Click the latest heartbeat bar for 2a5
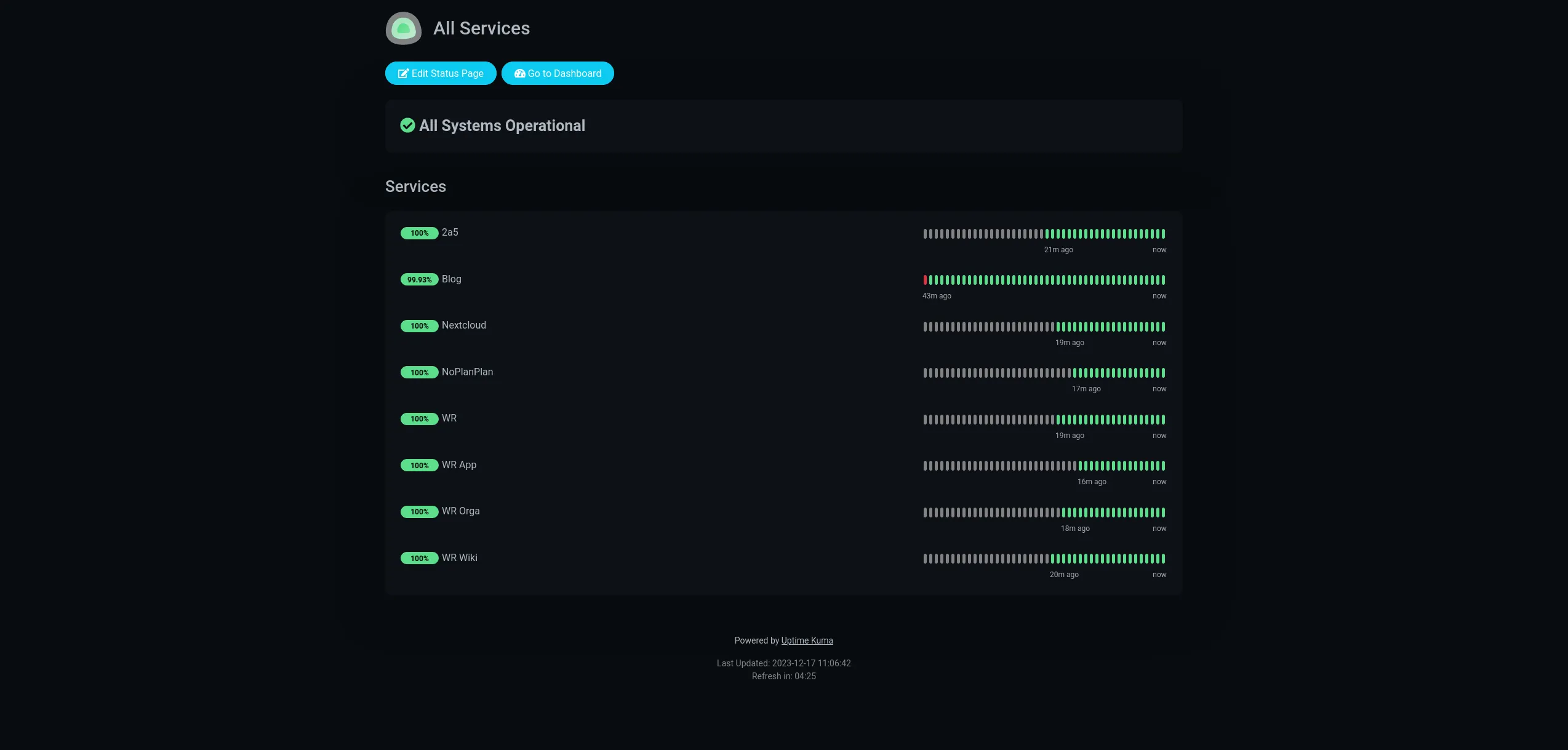 [1162, 234]
